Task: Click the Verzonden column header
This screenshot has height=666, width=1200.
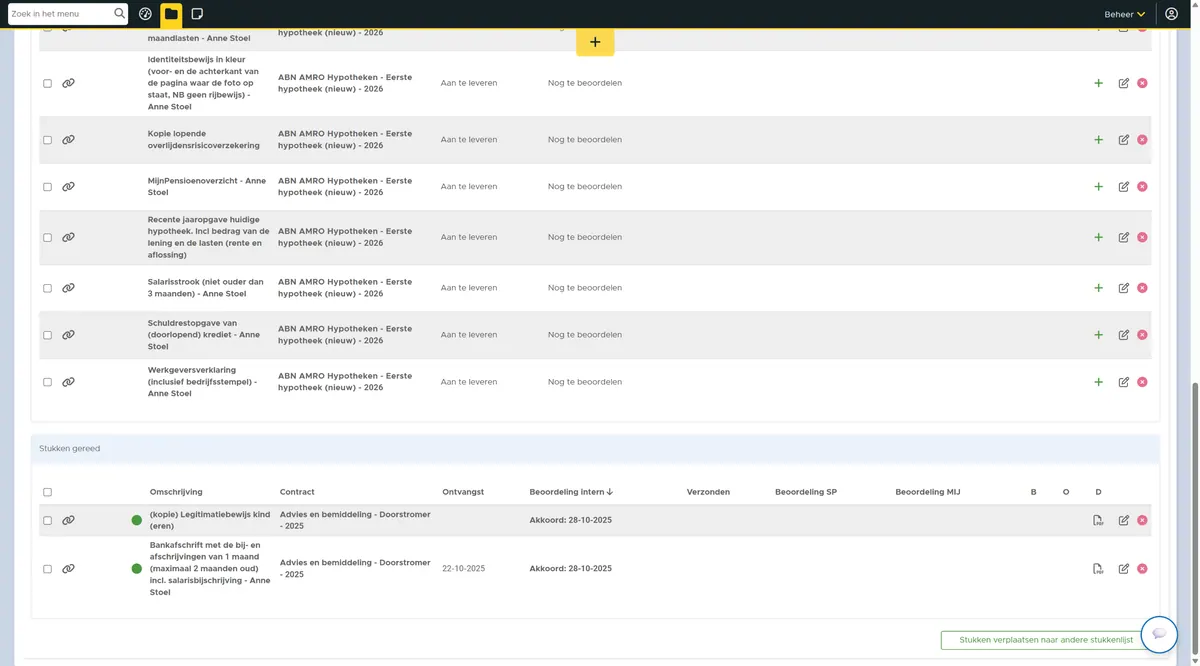Action: (x=708, y=492)
